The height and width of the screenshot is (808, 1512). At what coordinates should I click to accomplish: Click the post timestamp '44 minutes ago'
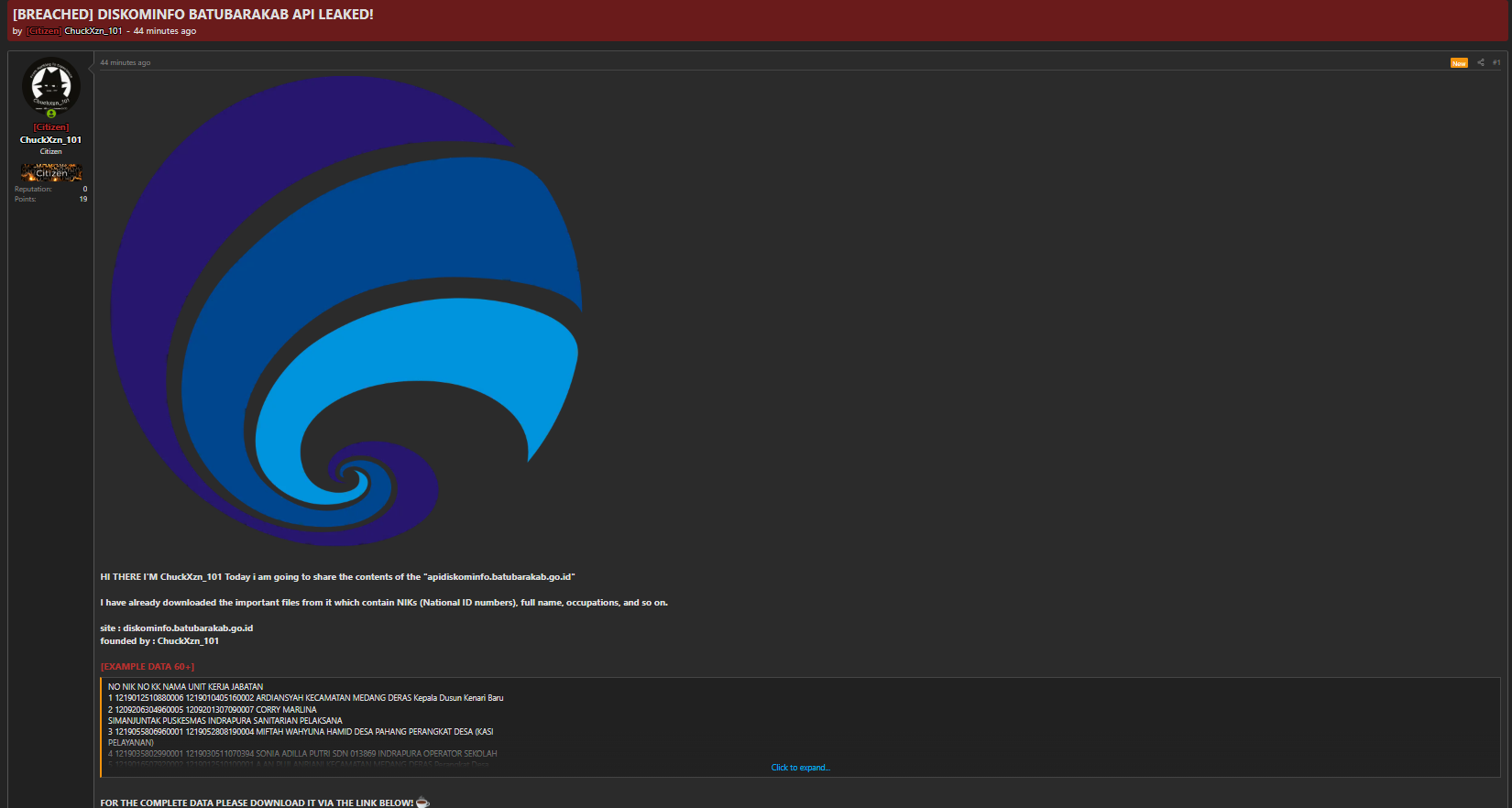click(125, 63)
